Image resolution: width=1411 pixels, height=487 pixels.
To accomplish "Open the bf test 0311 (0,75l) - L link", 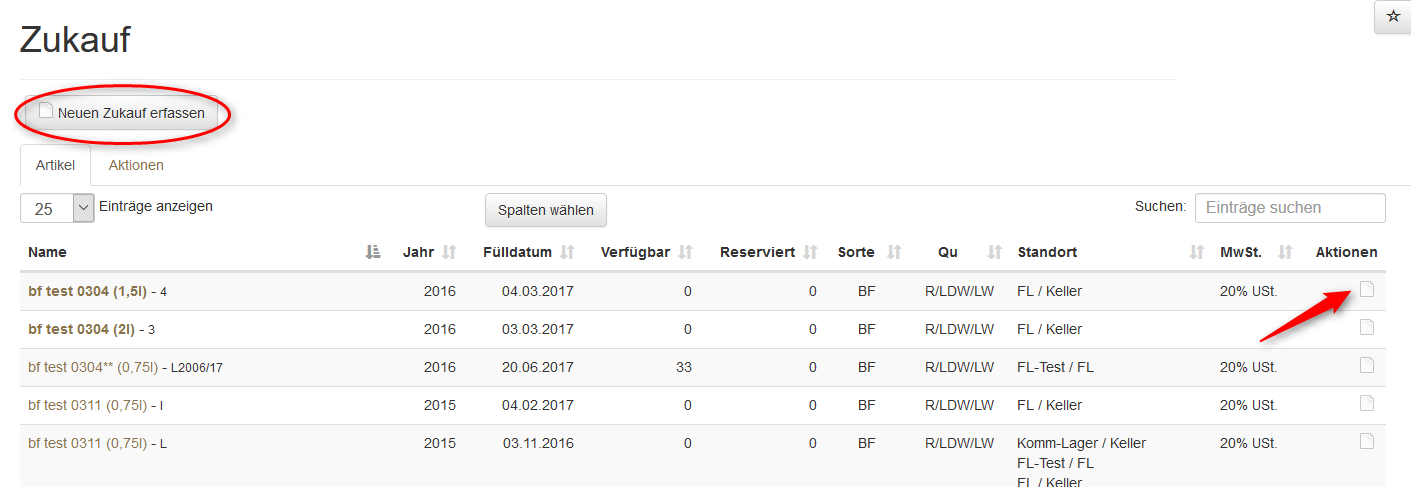I will tap(87, 443).
